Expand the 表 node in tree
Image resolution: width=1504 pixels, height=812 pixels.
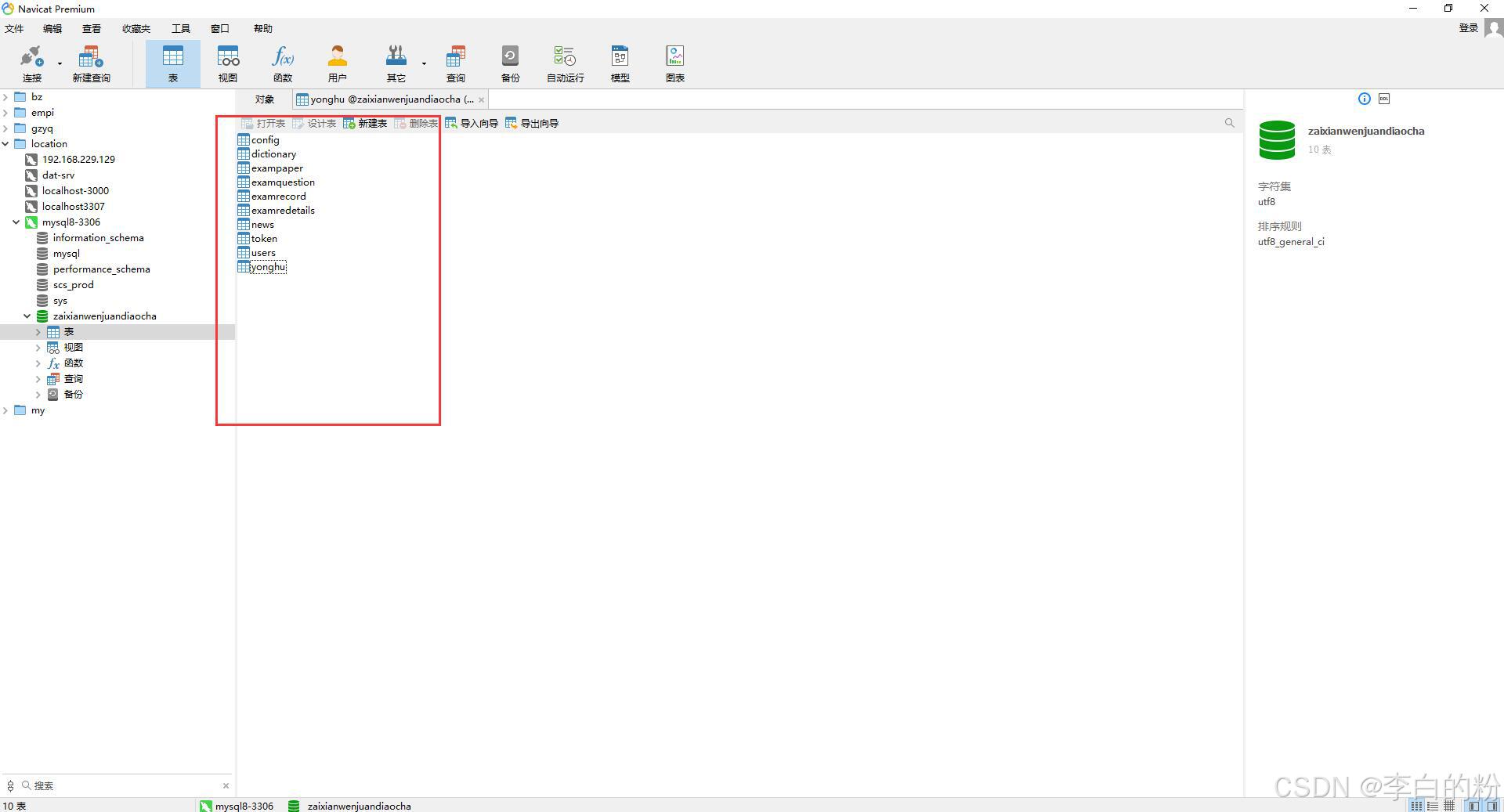(38, 332)
